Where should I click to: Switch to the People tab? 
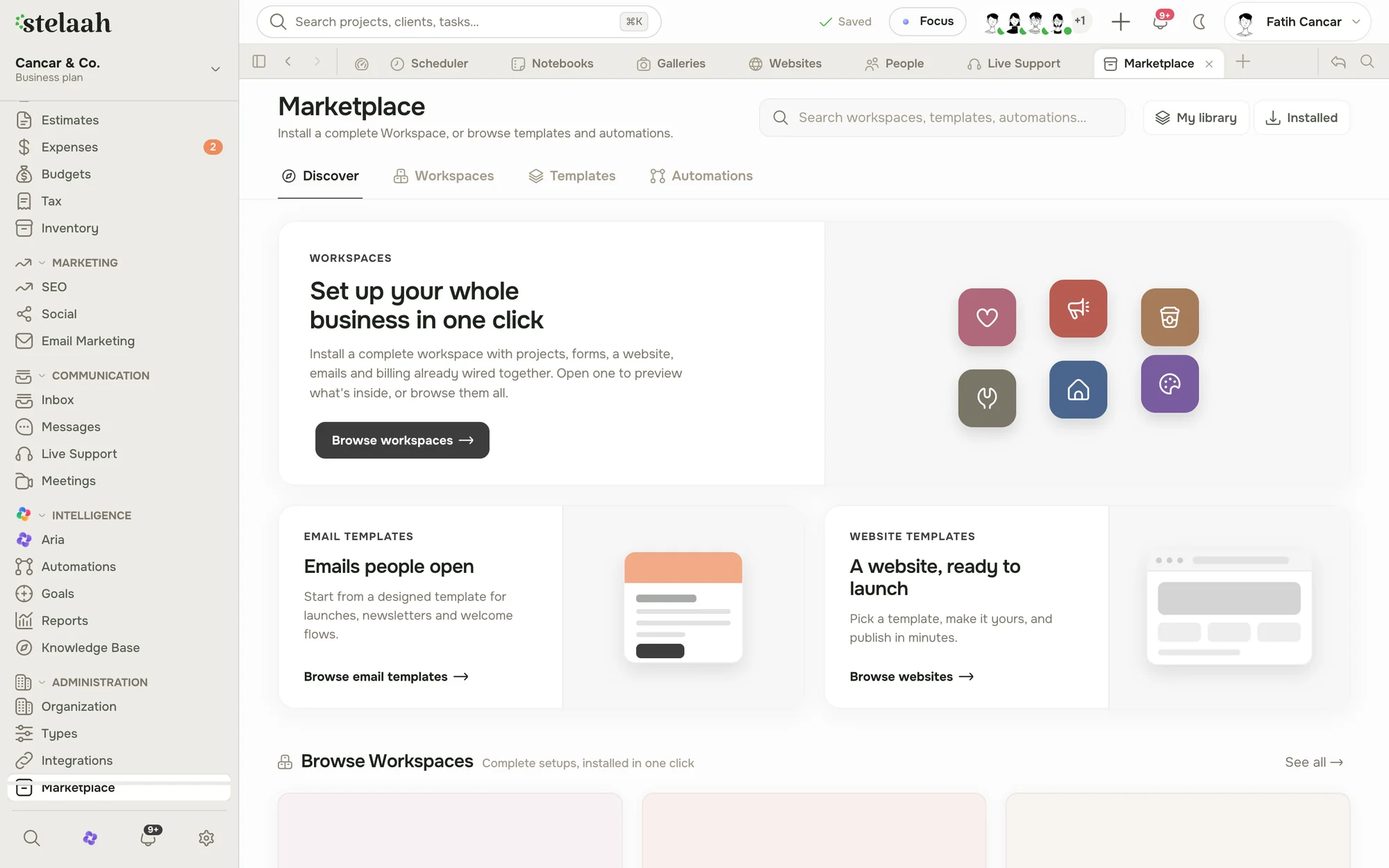pos(895,63)
